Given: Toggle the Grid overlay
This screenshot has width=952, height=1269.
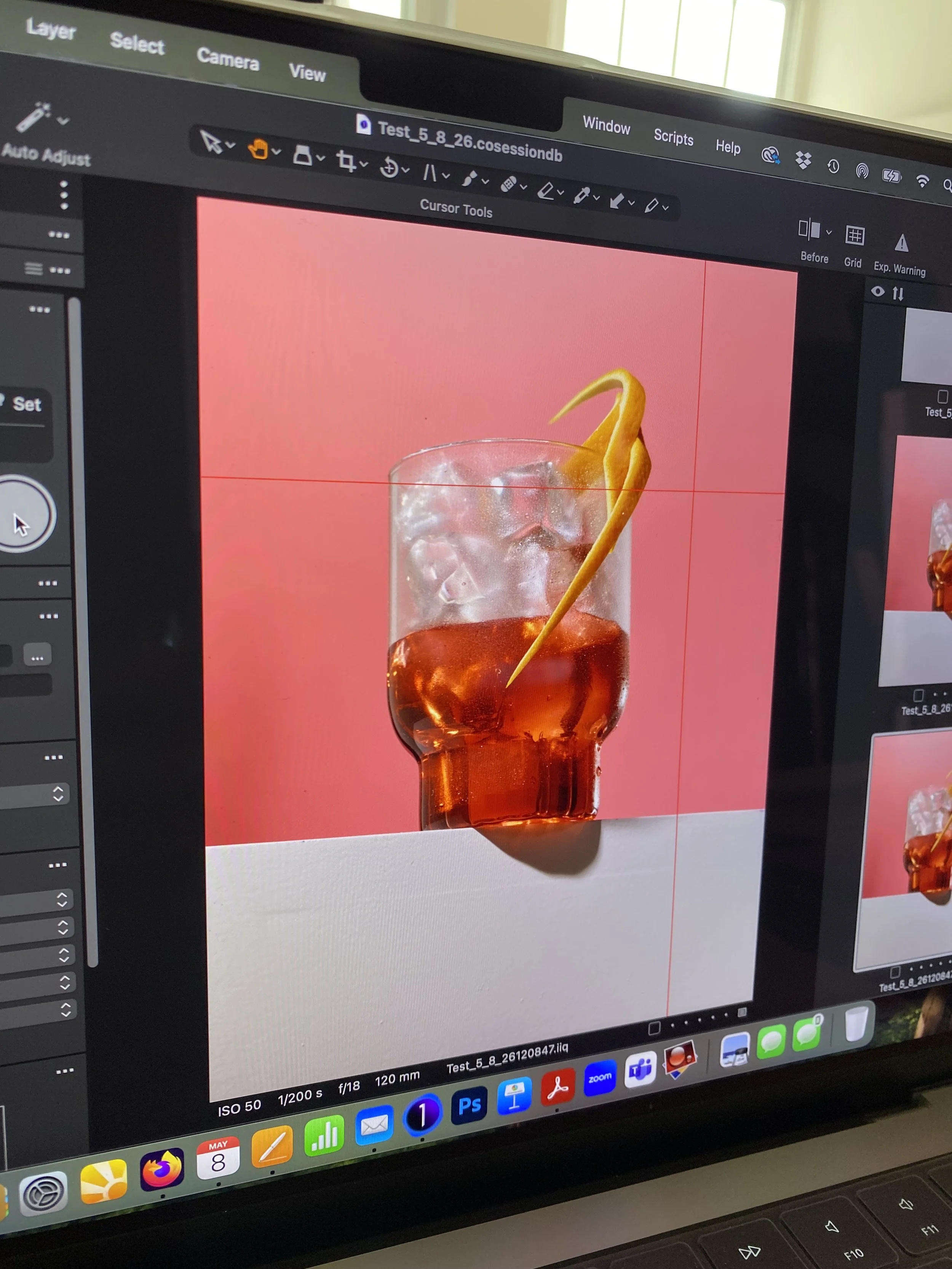Looking at the screenshot, I should (855, 235).
